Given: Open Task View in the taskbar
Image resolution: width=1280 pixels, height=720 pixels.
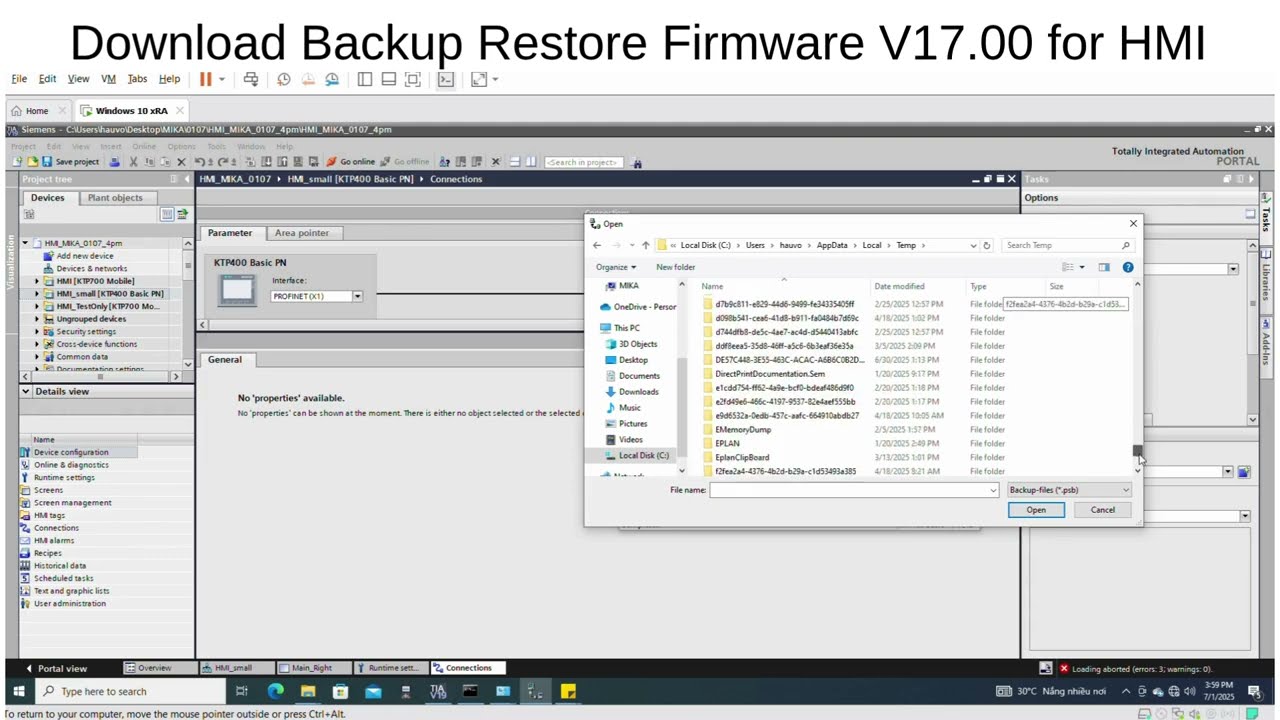Looking at the screenshot, I should tap(241, 691).
